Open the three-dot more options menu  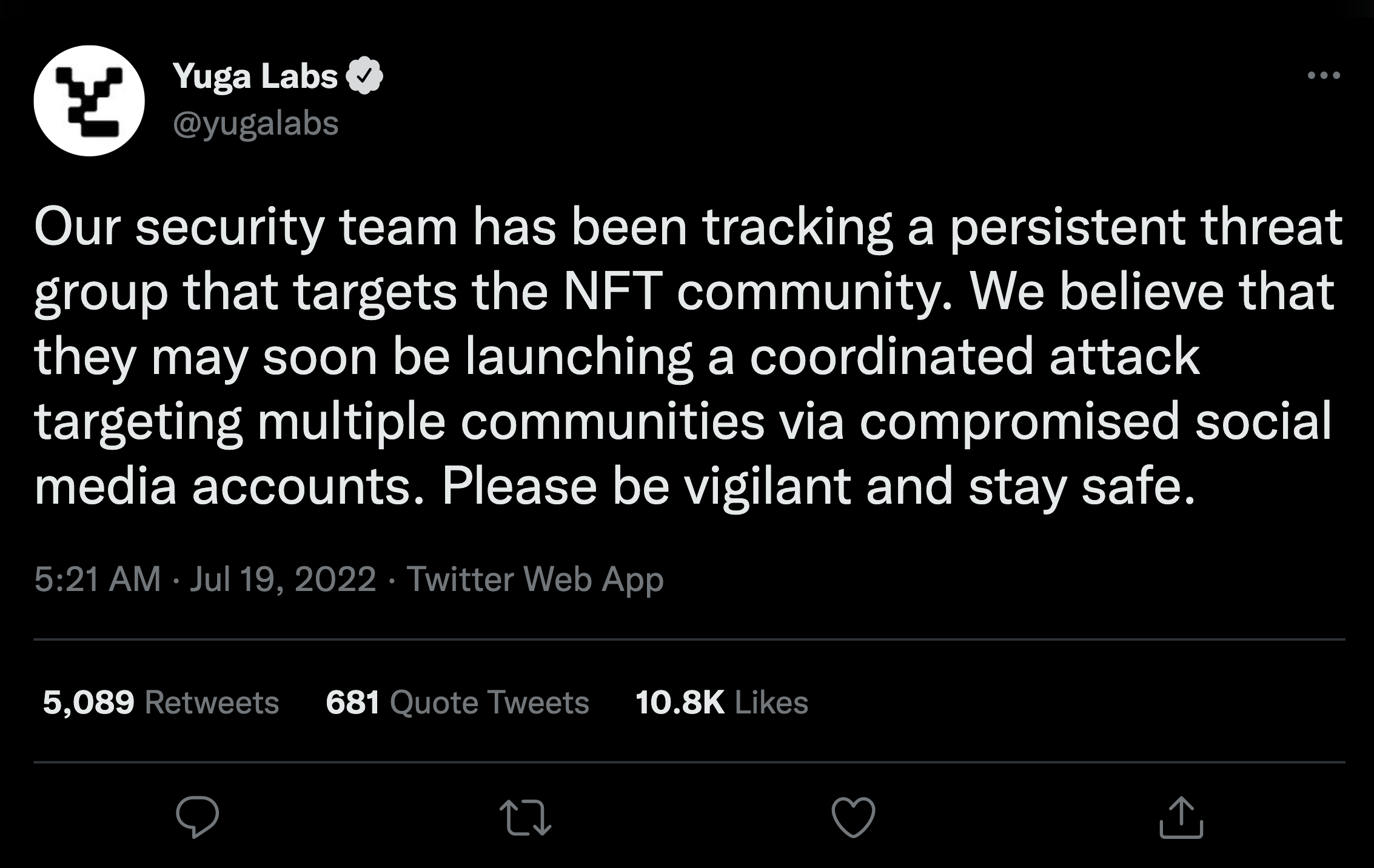(x=1323, y=76)
